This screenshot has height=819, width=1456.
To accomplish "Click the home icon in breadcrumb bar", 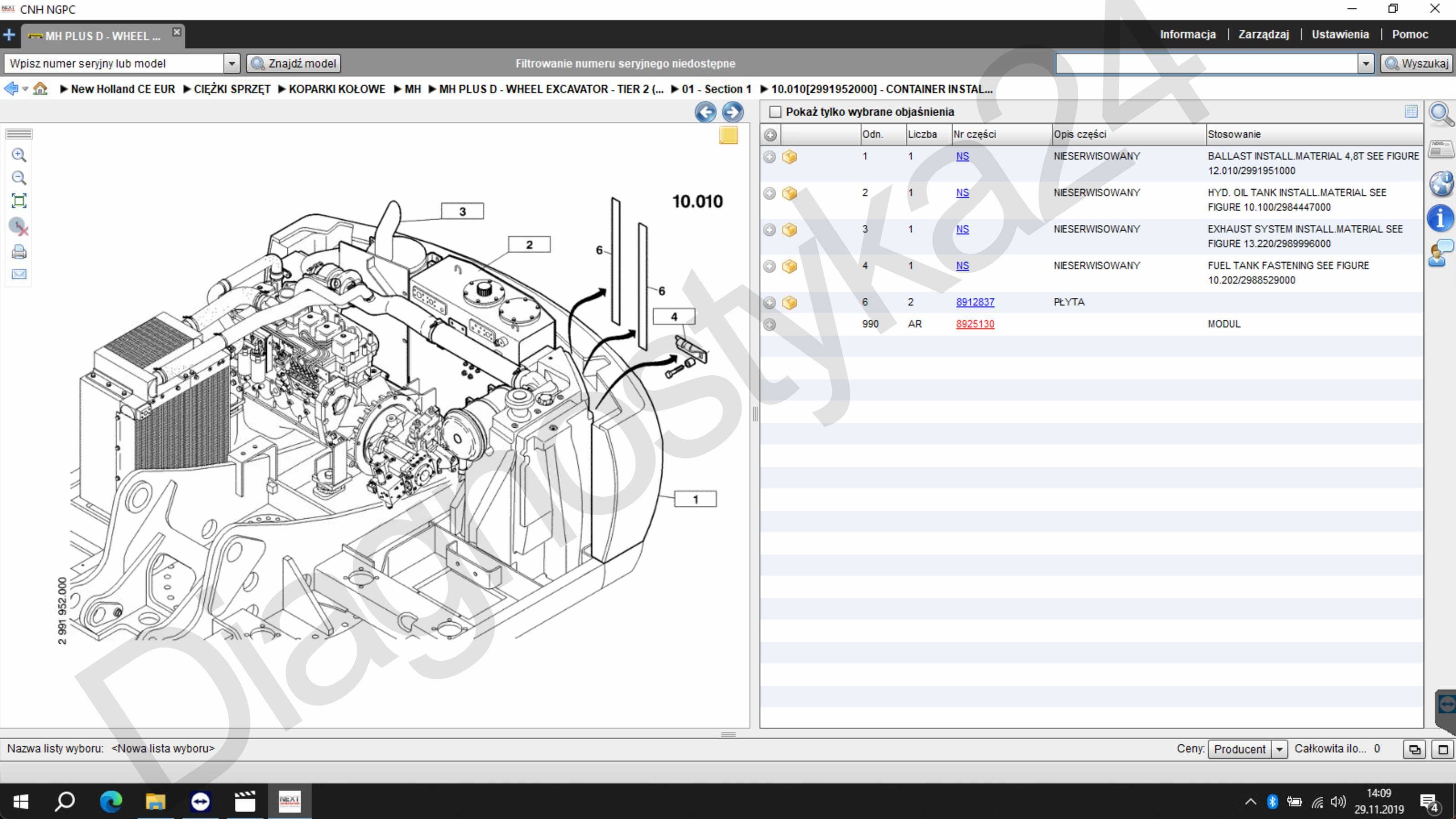I will pyautogui.click(x=40, y=89).
